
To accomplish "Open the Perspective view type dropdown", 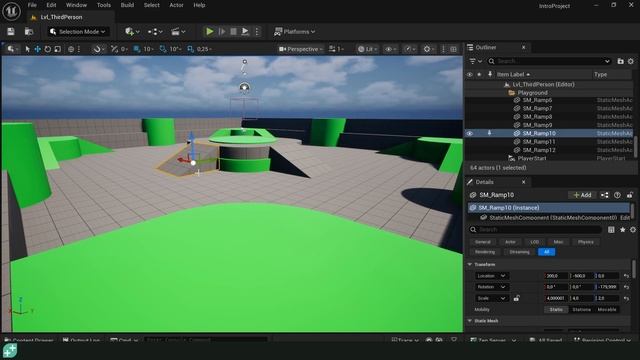I will click(x=301, y=49).
